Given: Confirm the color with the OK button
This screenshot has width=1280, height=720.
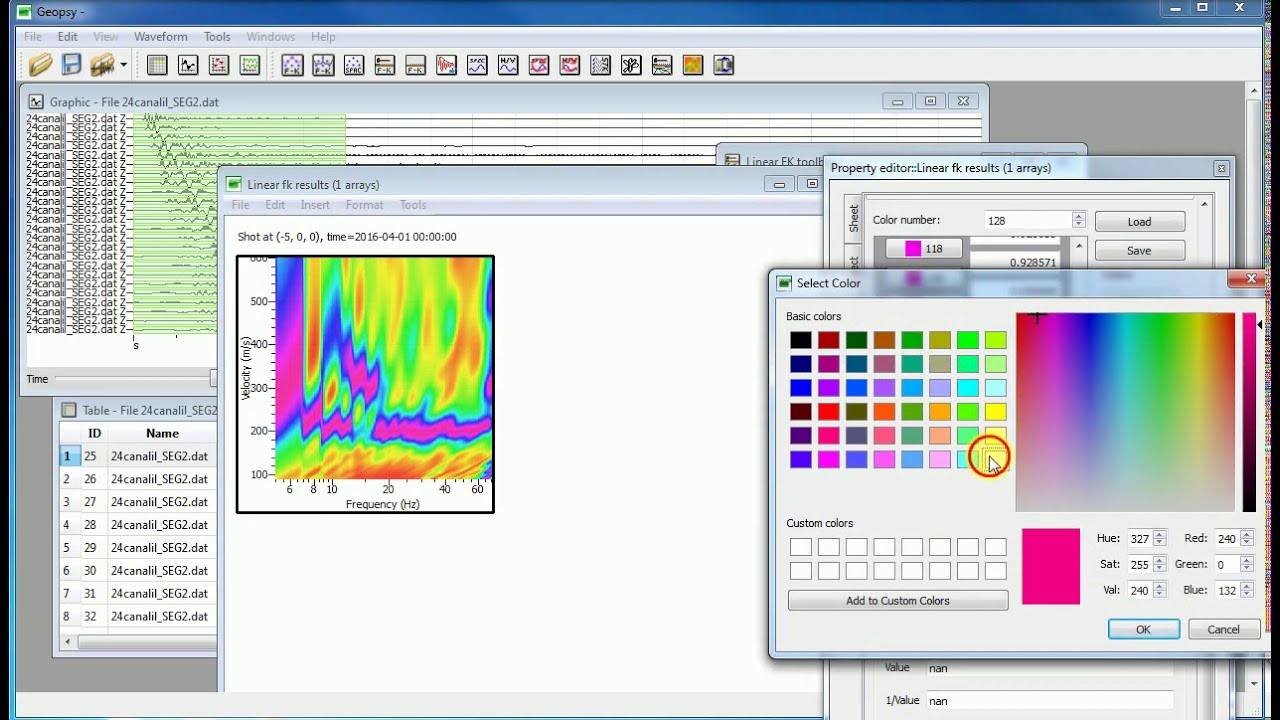Looking at the screenshot, I should click(x=1143, y=629).
